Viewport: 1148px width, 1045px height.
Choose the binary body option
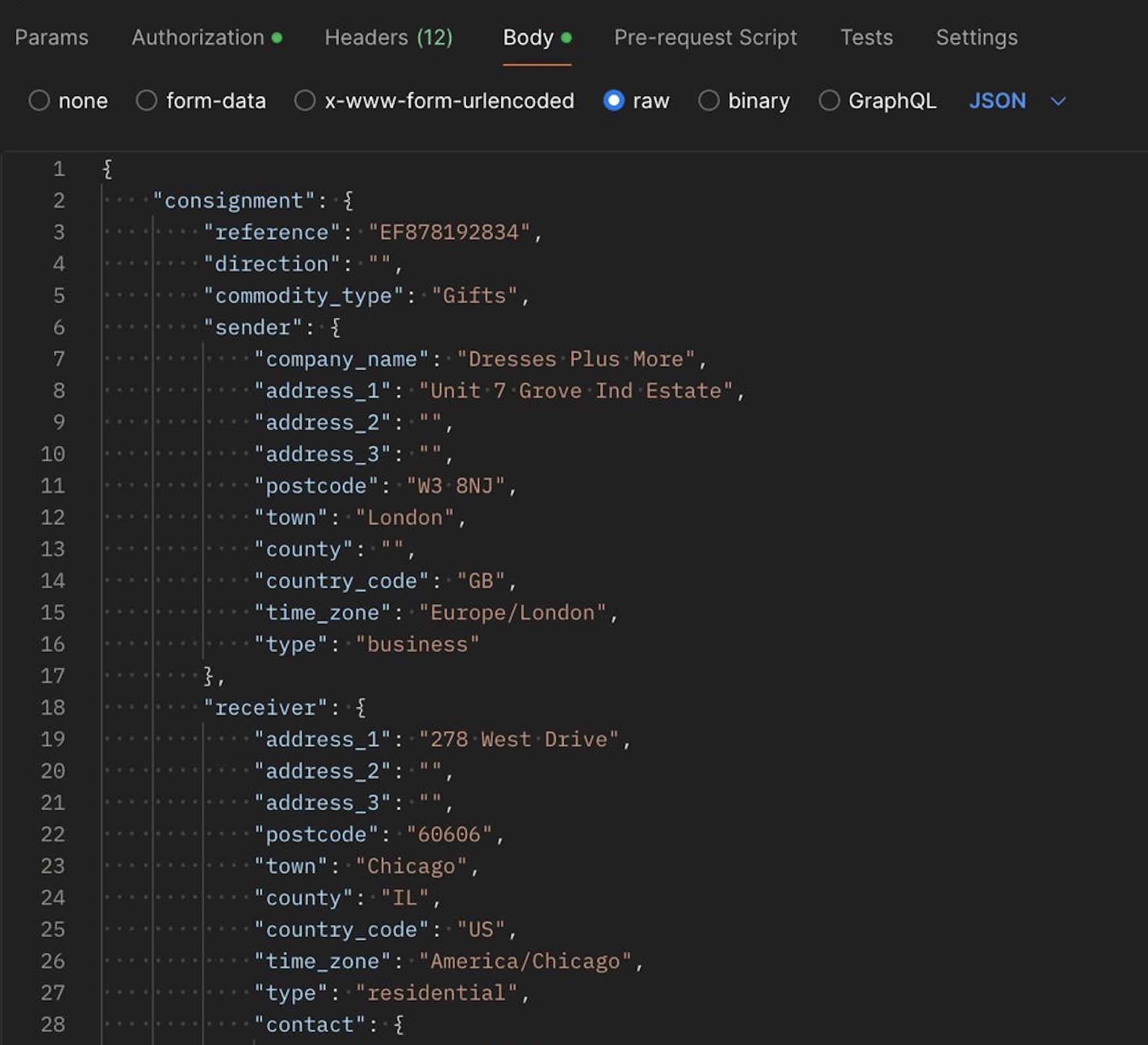coord(708,101)
